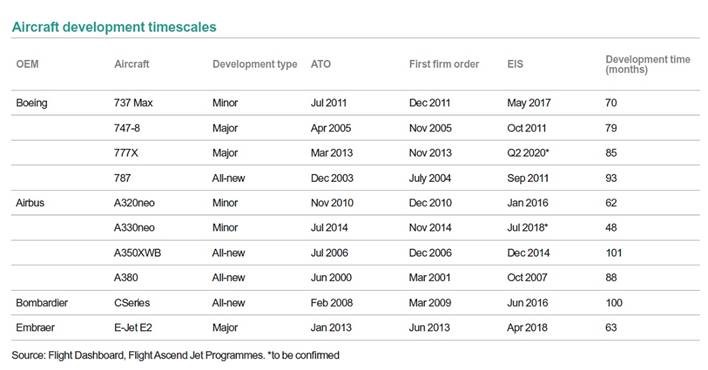Screen dimensions: 708x370
Task: Click A350XWB development time 101
Action: pos(614,253)
